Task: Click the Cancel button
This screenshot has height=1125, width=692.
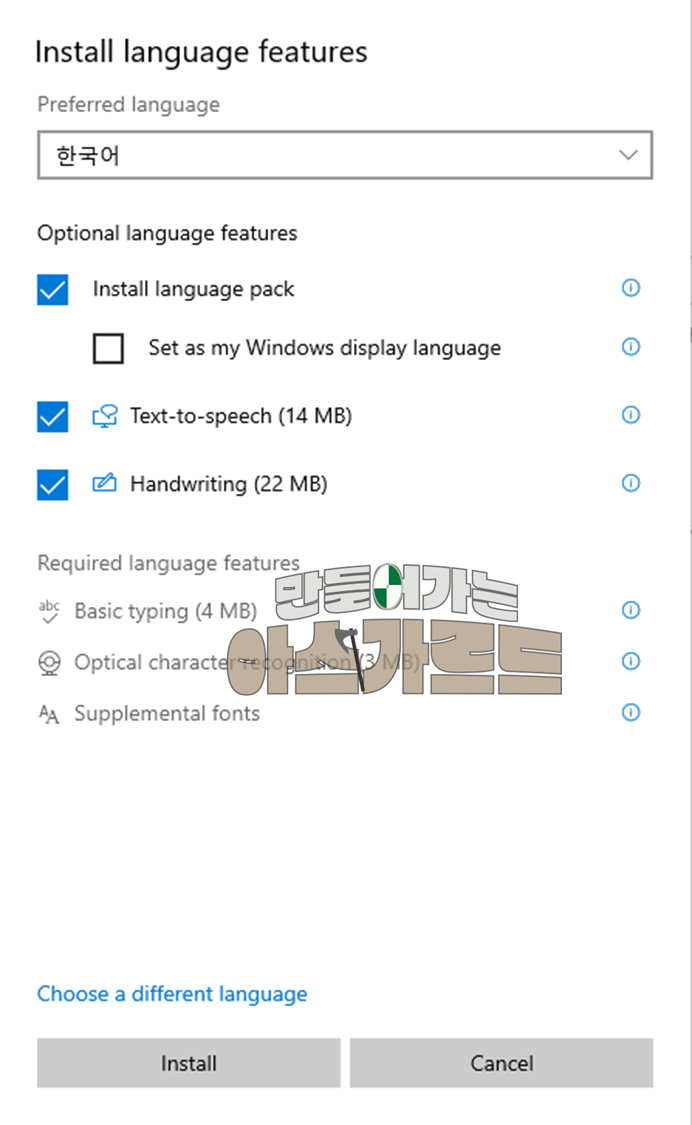Action: pos(502,1063)
